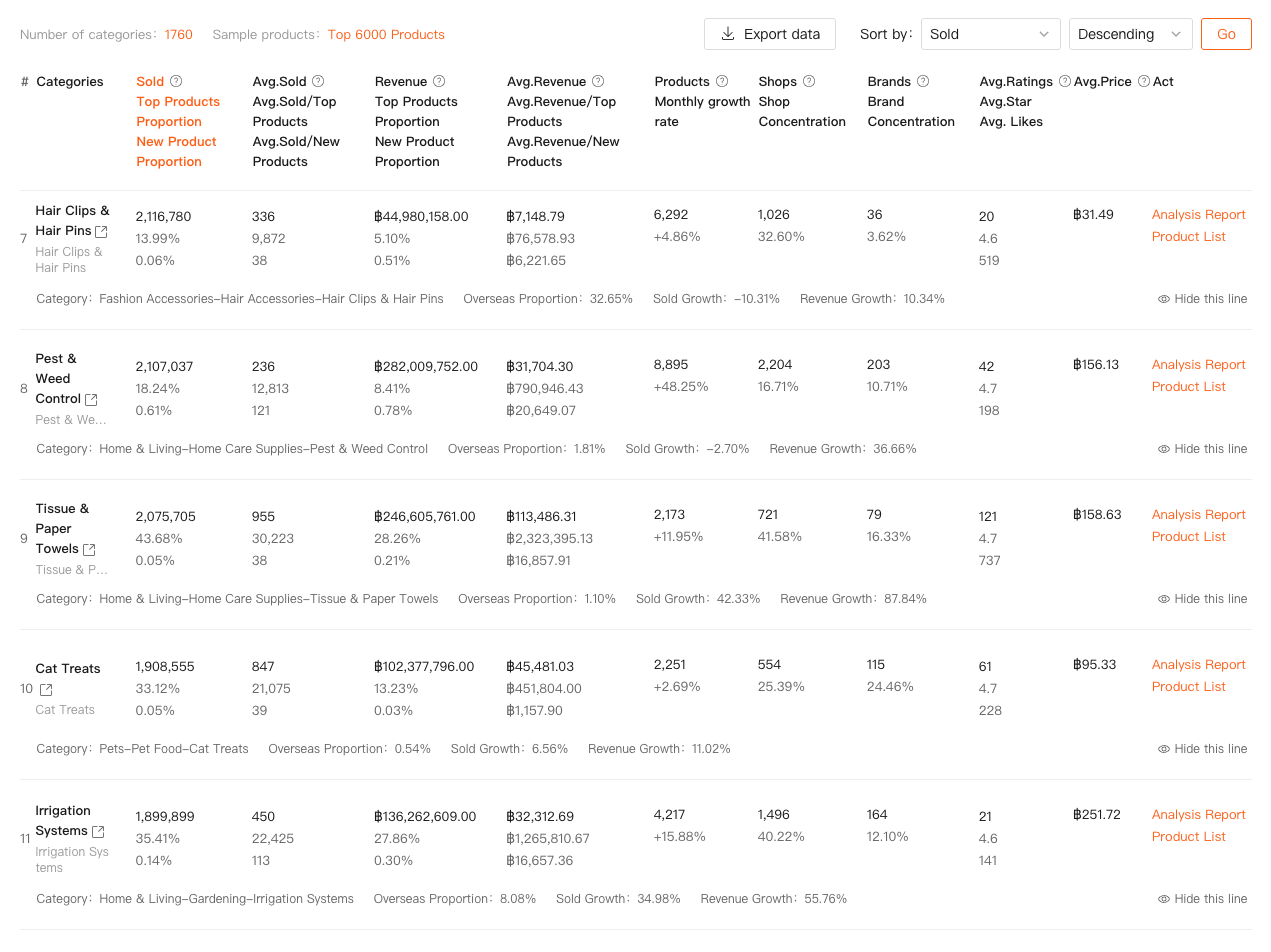Screen dimensions: 1271x952
Task: Open Analysis Report for Pest & Weed Control
Action: pyautogui.click(x=1198, y=365)
